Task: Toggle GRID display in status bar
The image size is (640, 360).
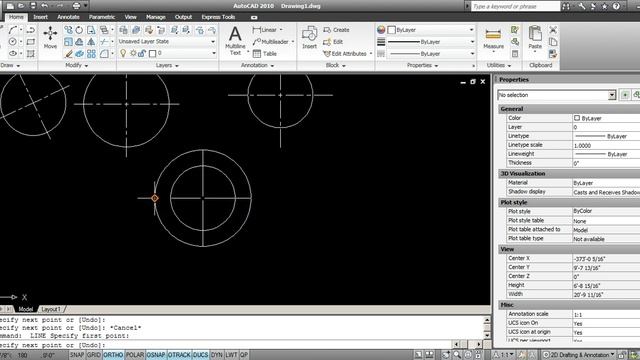Action: click(x=93, y=355)
